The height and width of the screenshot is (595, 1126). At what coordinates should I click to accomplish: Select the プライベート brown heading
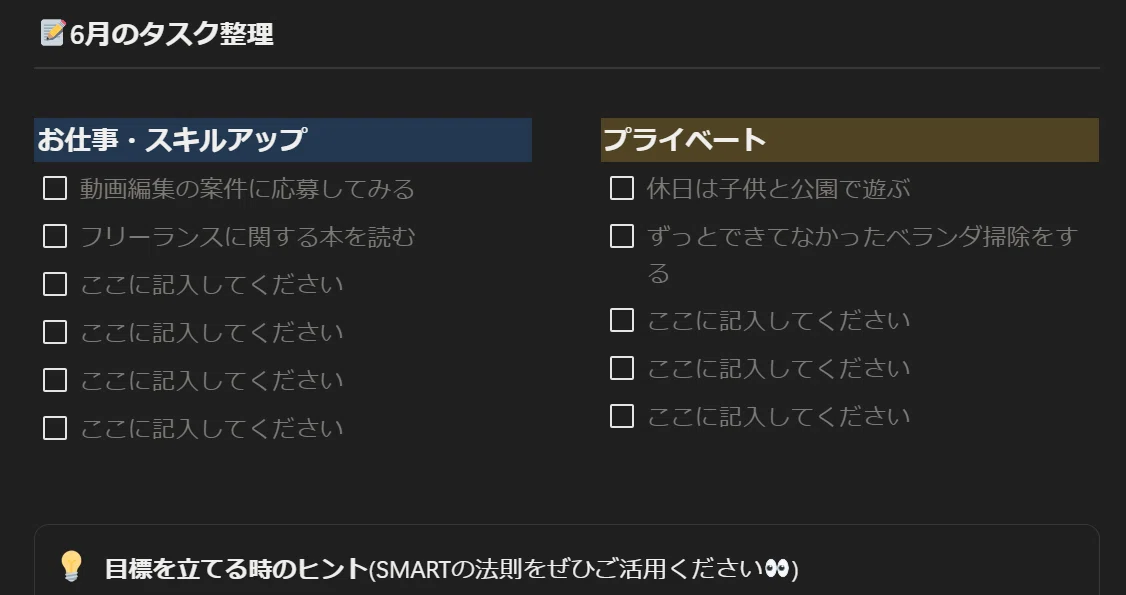point(850,140)
